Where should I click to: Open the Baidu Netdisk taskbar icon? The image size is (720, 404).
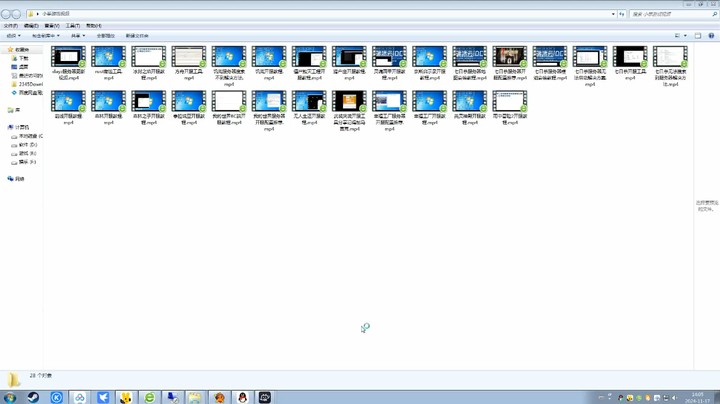pyautogui.click(x=80, y=397)
